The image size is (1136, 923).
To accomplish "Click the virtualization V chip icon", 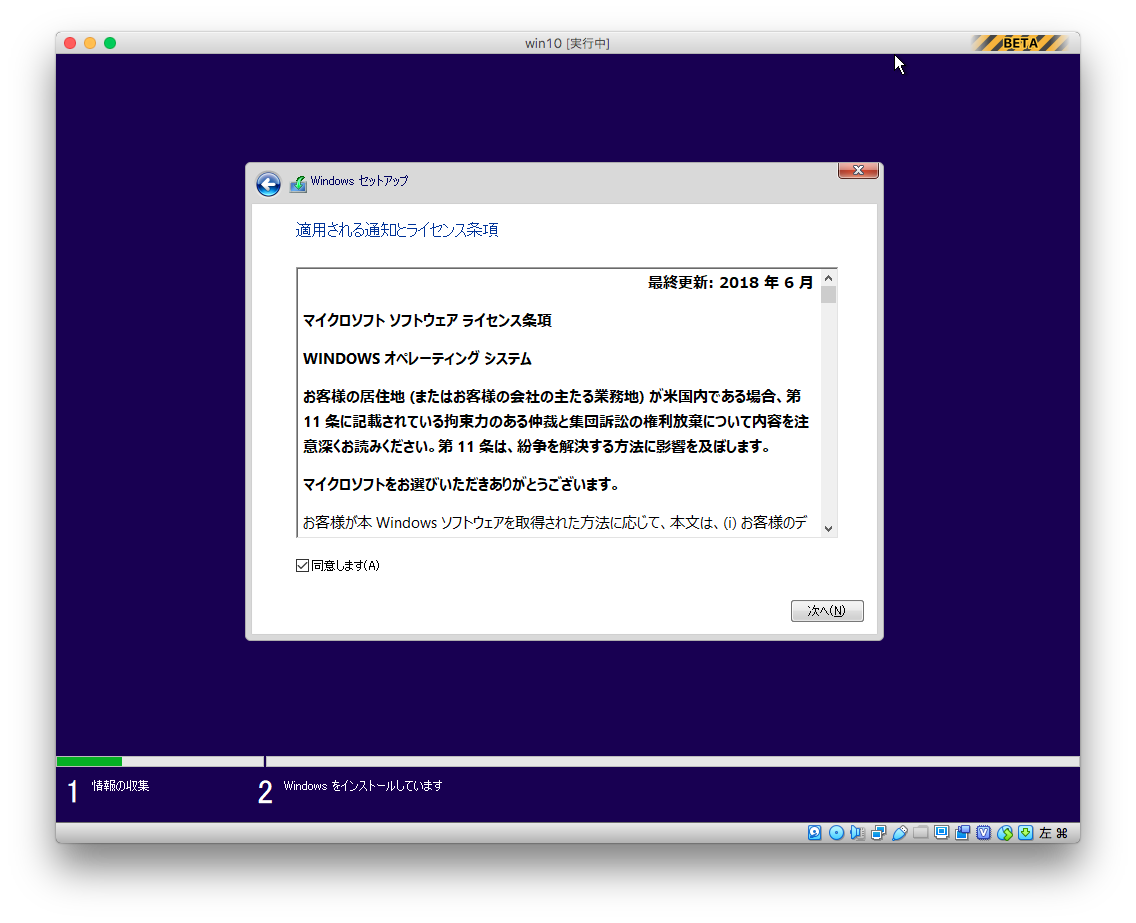I will point(983,832).
